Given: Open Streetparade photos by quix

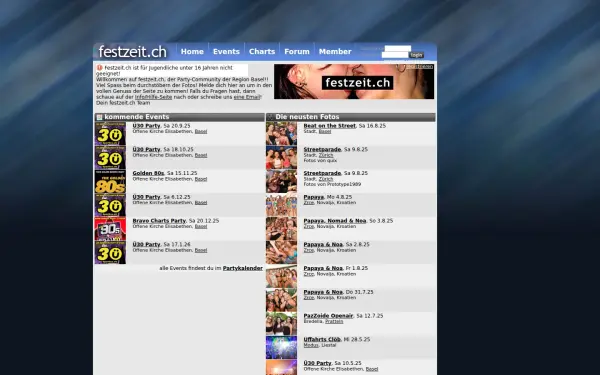Looking at the screenshot, I should pyautogui.click(x=322, y=149).
